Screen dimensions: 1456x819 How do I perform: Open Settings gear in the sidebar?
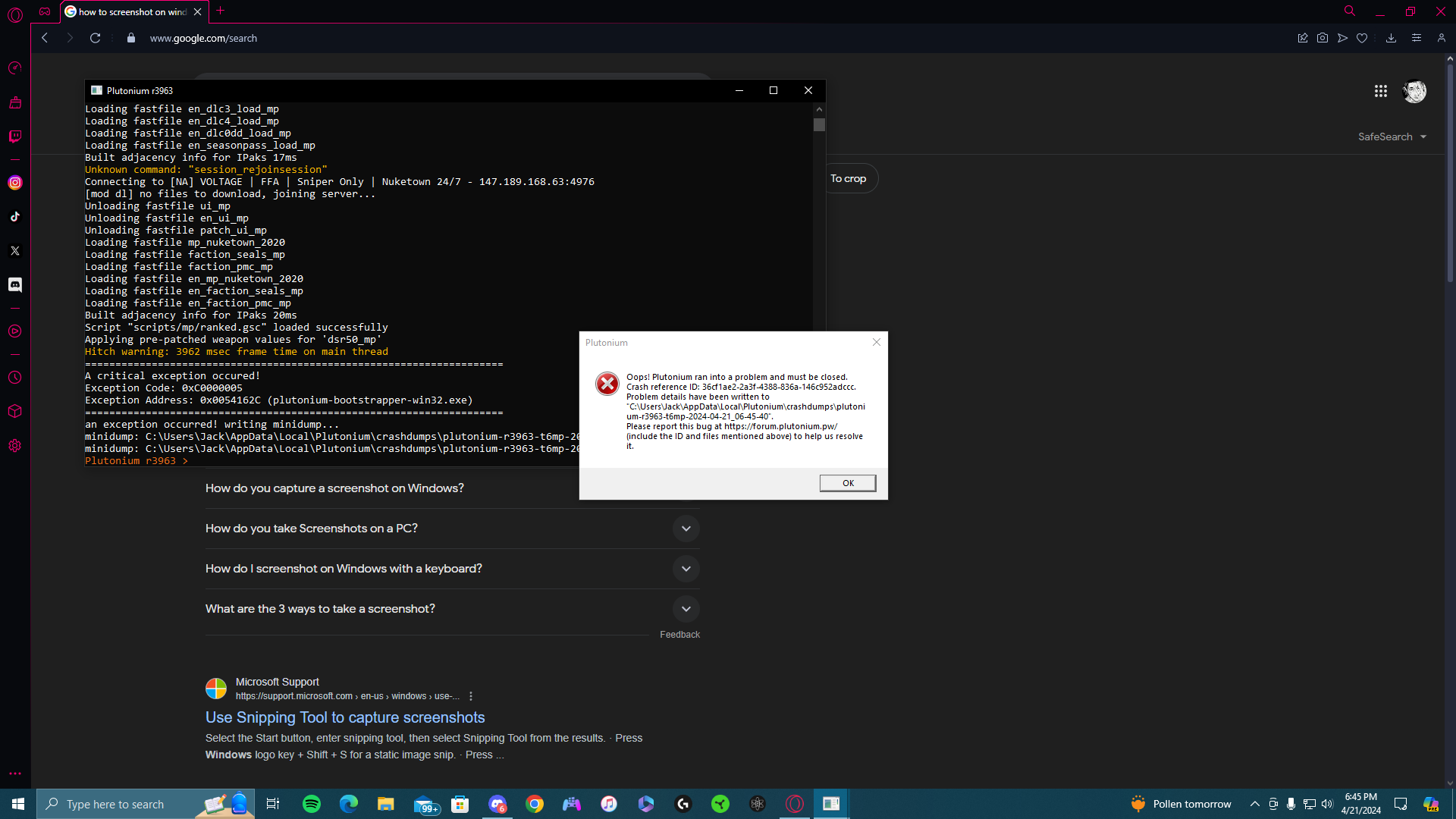click(14, 446)
